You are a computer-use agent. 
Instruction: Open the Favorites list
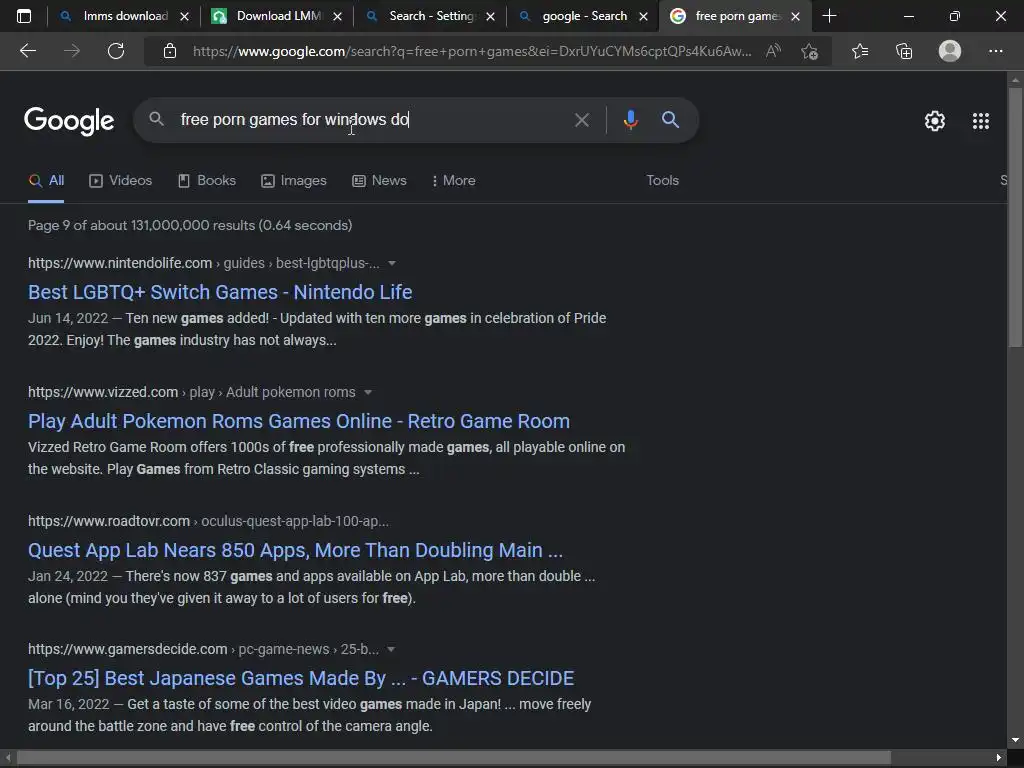pyautogui.click(x=860, y=51)
